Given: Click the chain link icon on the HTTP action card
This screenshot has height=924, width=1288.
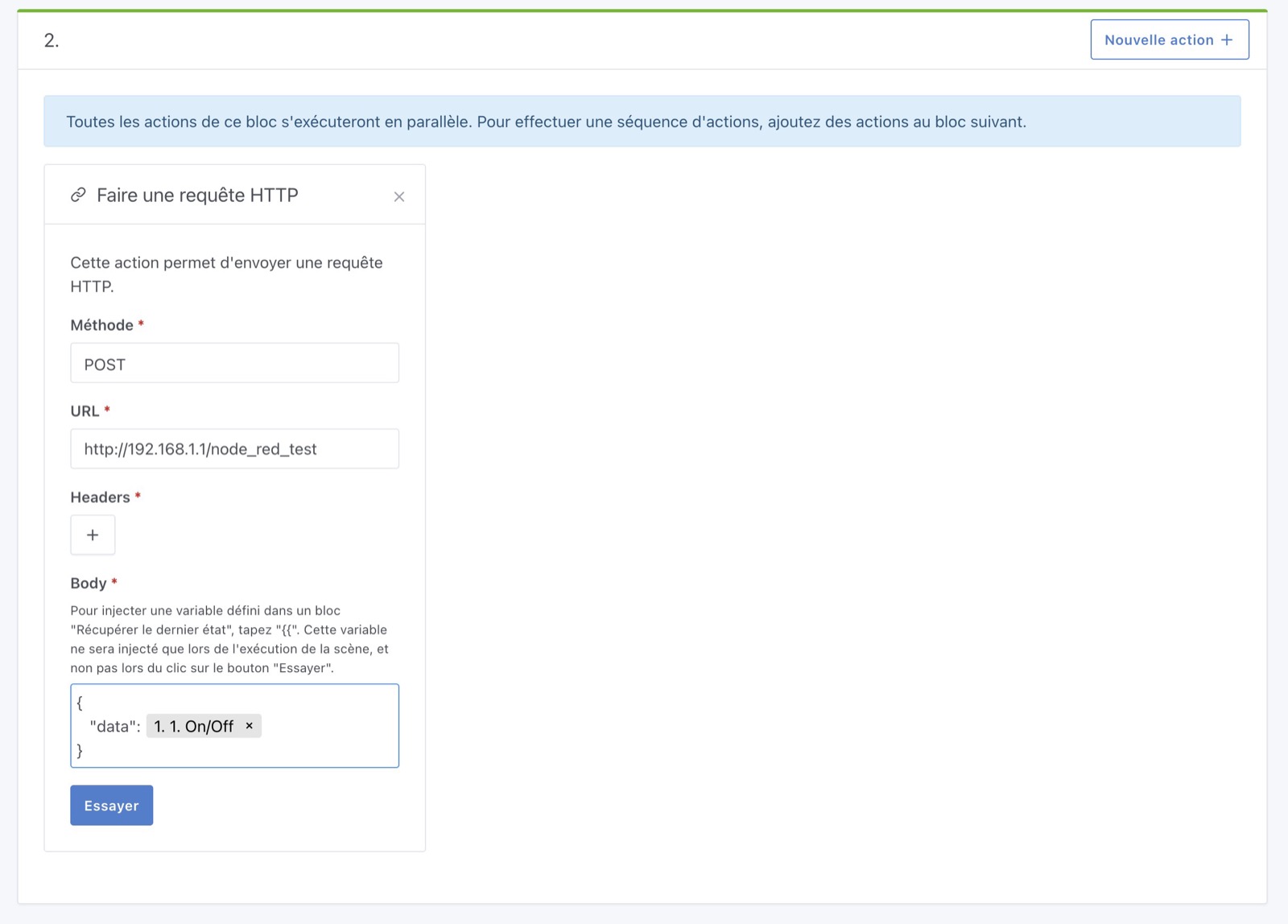Looking at the screenshot, I should click(x=77, y=195).
